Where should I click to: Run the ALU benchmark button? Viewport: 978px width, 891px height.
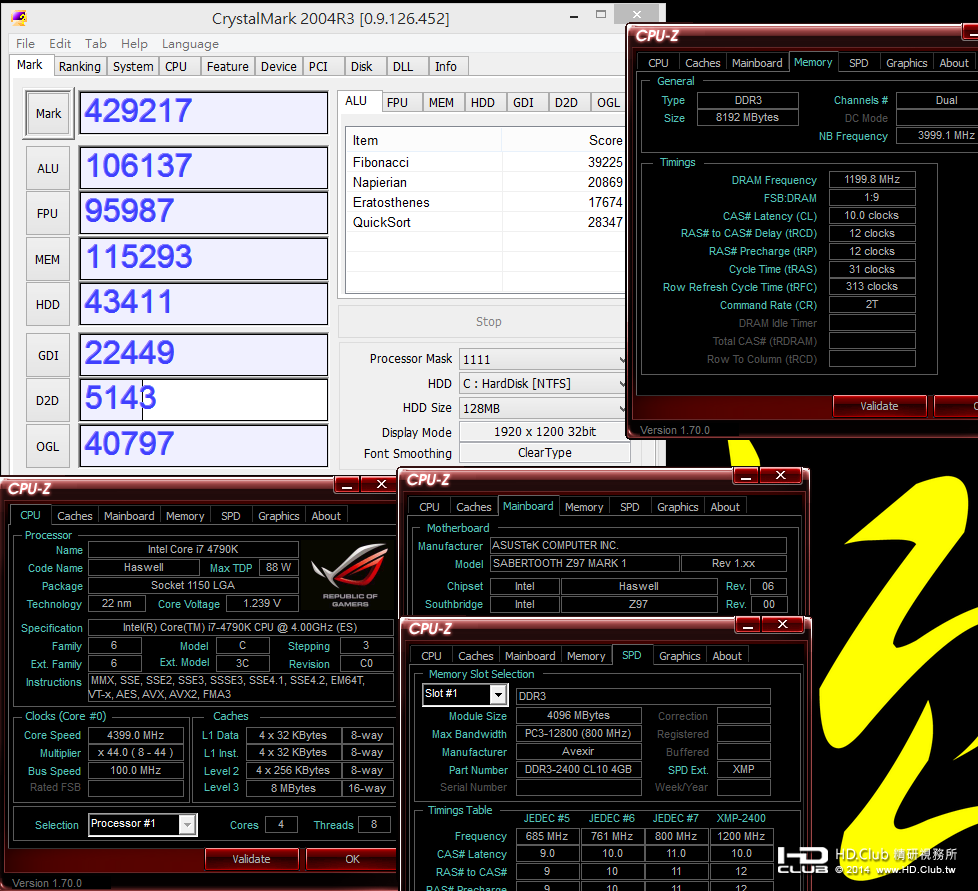tap(48, 168)
